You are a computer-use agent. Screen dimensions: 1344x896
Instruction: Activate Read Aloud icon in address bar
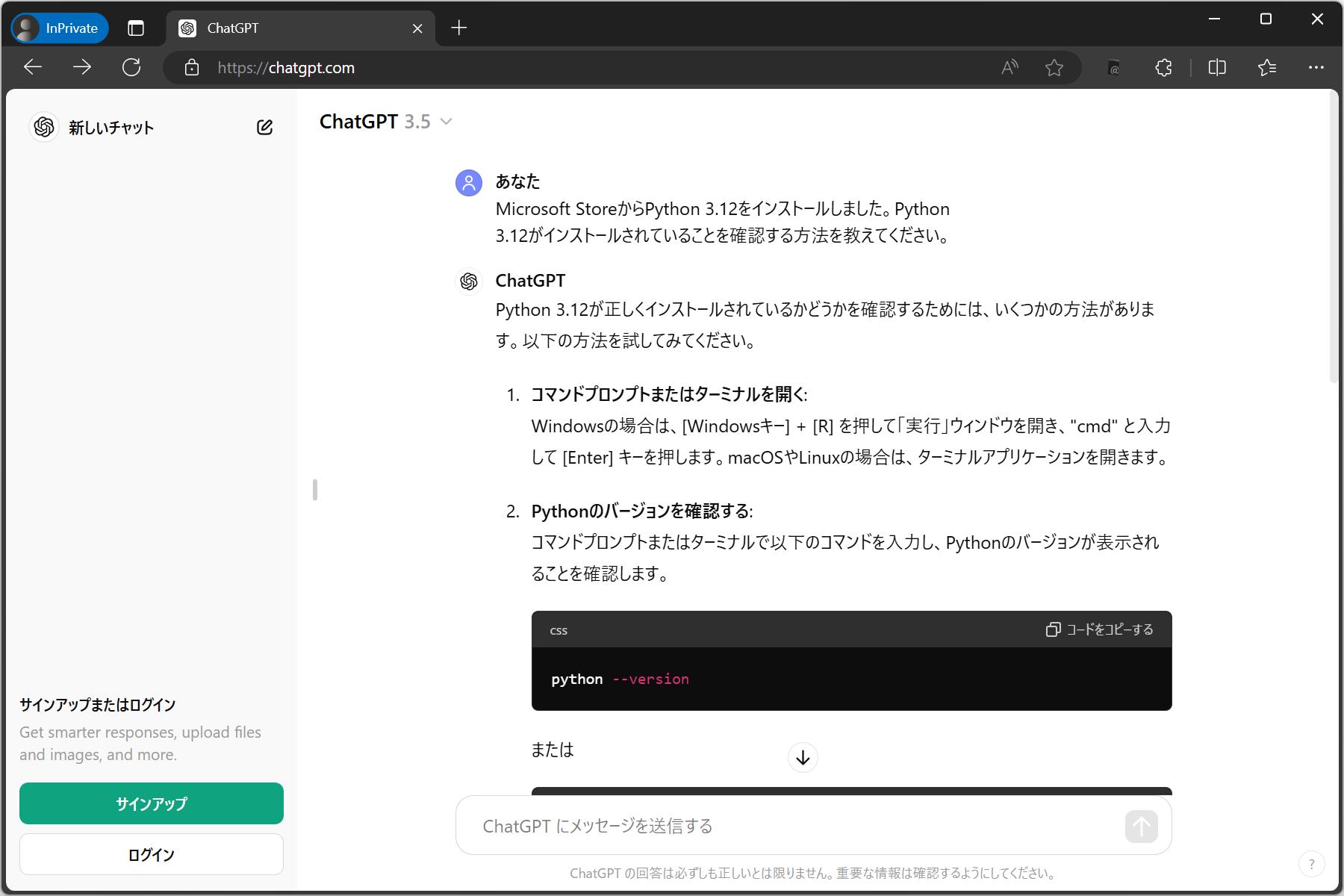click(1009, 68)
